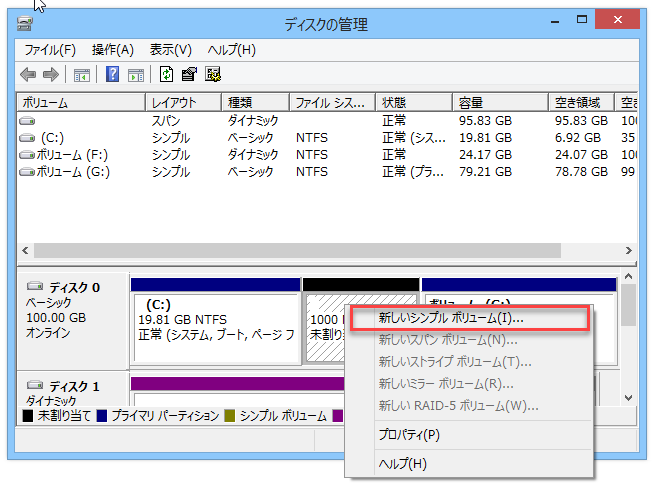The width and height of the screenshot is (653, 488).
Task: Open the 操作(A) menu
Action: pos(113,50)
